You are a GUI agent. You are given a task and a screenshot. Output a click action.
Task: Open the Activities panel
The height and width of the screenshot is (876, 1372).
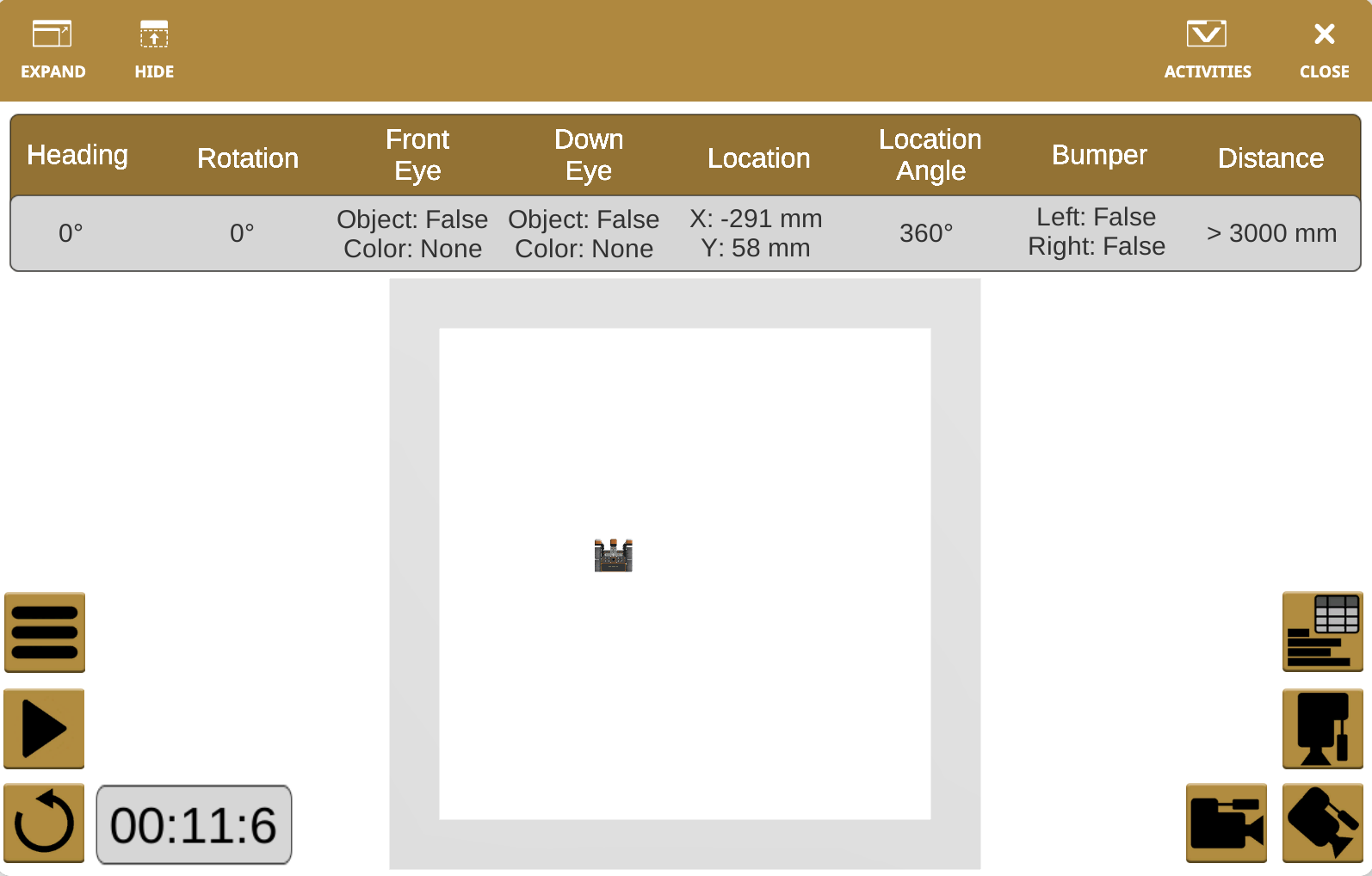coord(1207,50)
